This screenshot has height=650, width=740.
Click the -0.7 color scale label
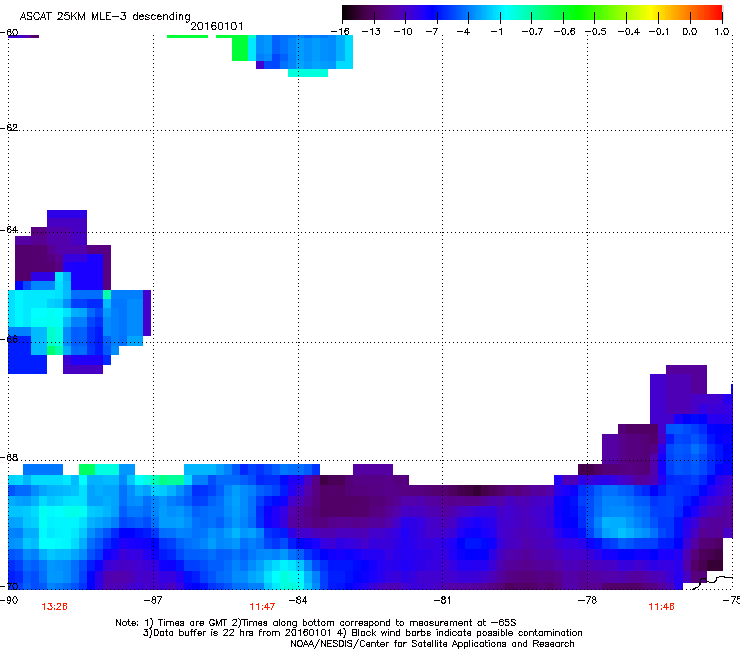click(x=532, y=32)
